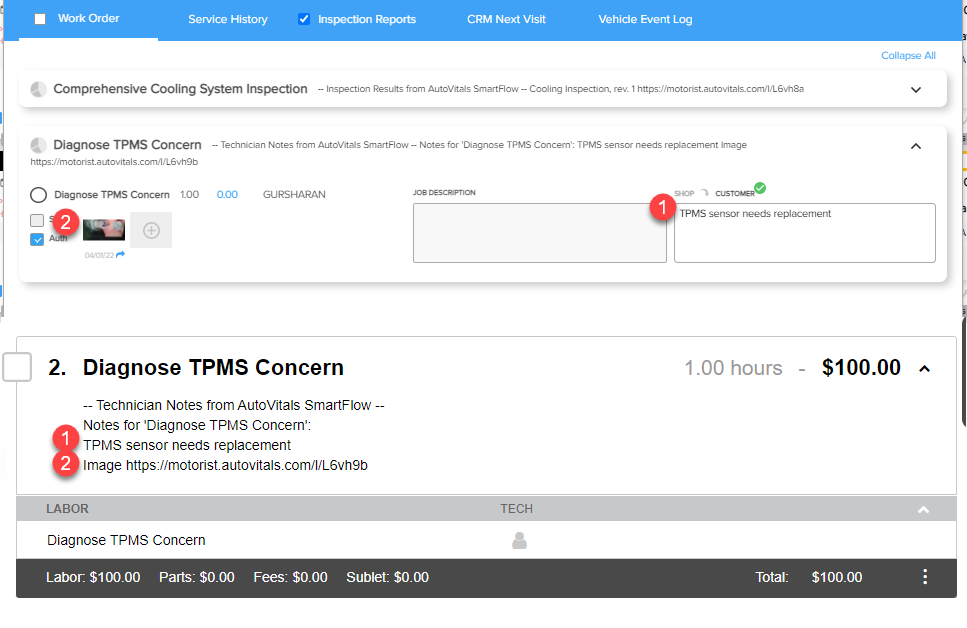Image resolution: width=967 pixels, height=628 pixels.
Task: Click the technician person icon in TECH column
Action: click(519, 540)
